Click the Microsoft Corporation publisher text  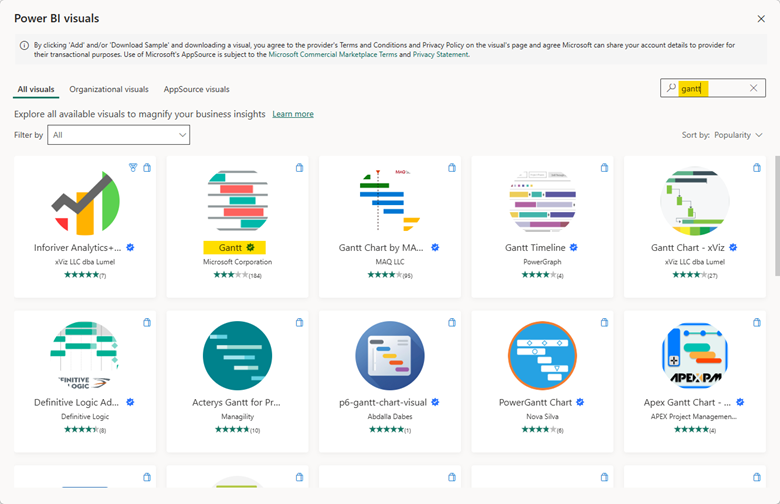tap(237, 262)
